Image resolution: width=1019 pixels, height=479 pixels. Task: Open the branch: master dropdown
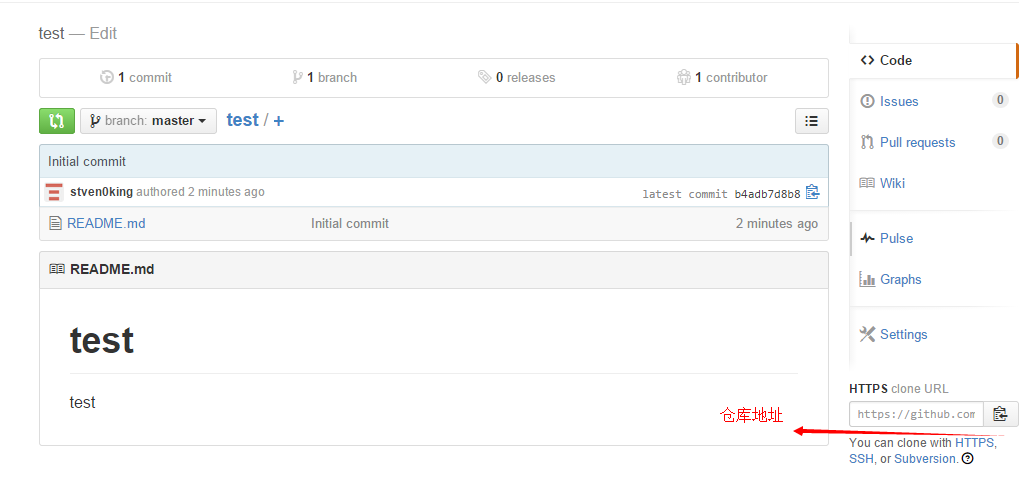(x=148, y=121)
